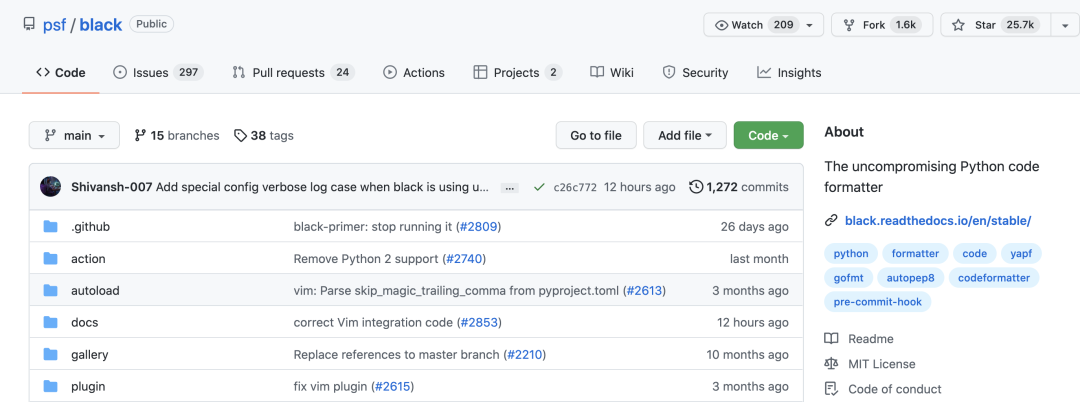Open the Pull requests tab
1080x402 pixels.
292,73
